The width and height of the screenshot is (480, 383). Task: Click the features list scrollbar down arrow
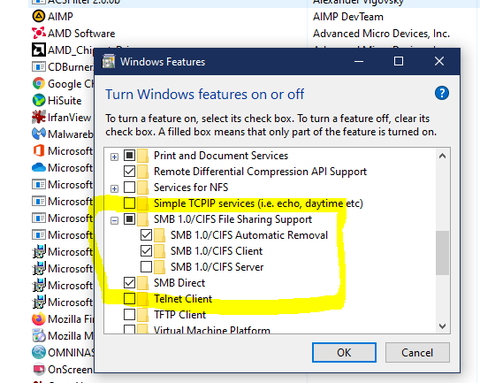442,326
